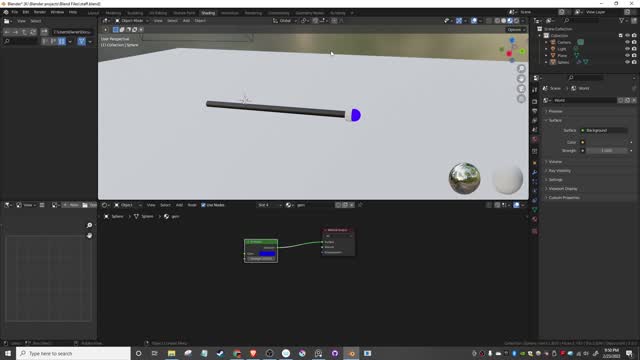
Task: Open the Object Mode dropdown in 3D viewport
Action: (x=131, y=20)
